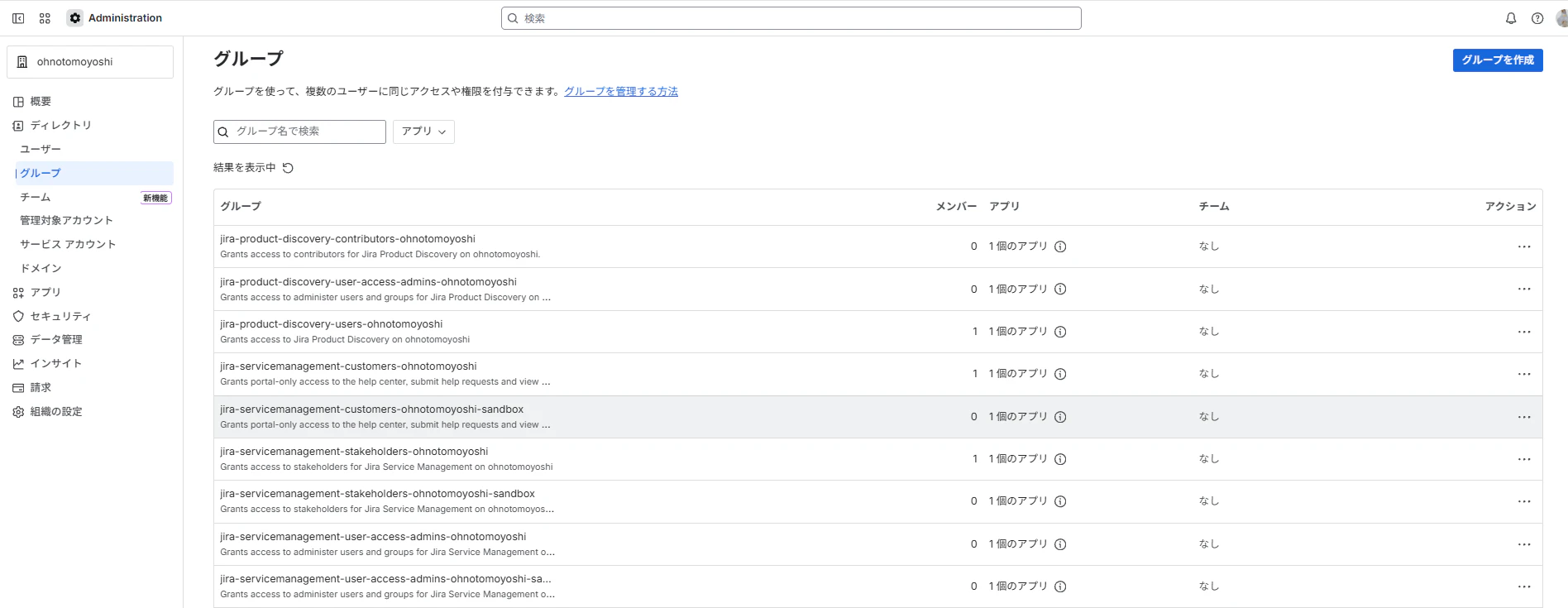Image resolution: width=1568 pixels, height=608 pixels.
Task: Show app info for jira-product-discovery-contributors-ohnotomoyoshi
Action: pyautogui.click(x=1060, y=247)
